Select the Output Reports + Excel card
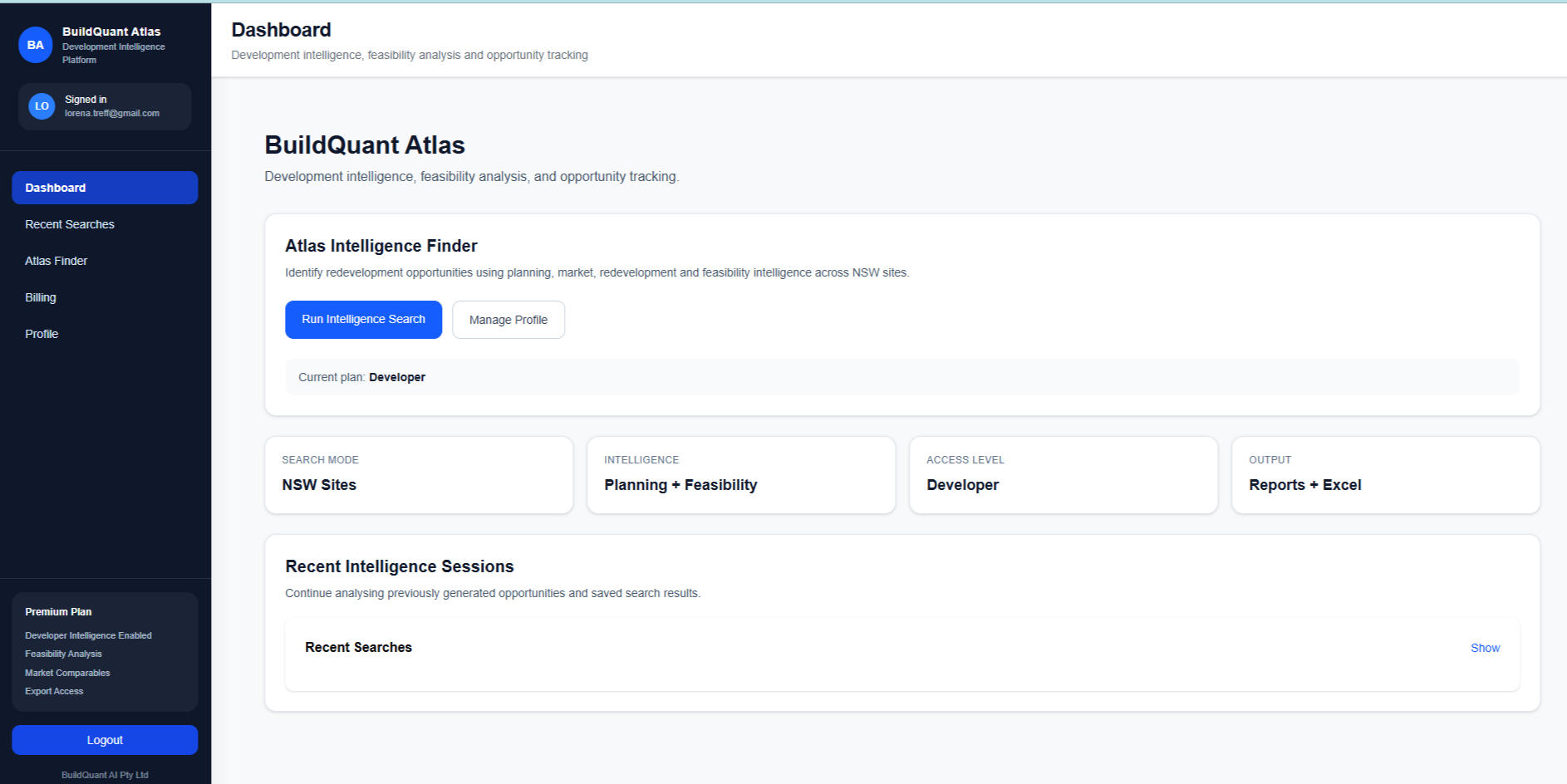 pos(1386,475)
